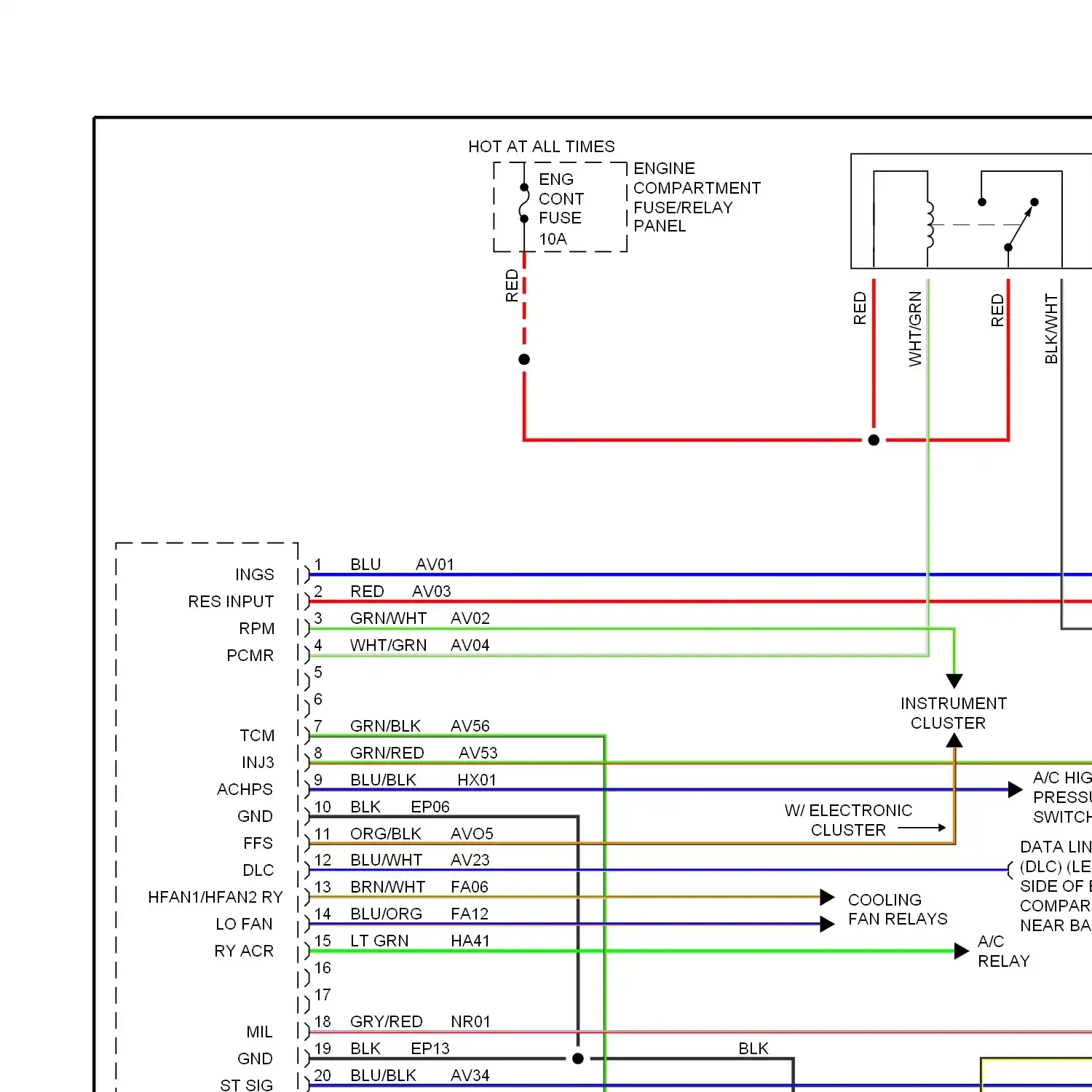
Task: Select the ENG CONT FUSE 10A label
Action: [561, 209]
